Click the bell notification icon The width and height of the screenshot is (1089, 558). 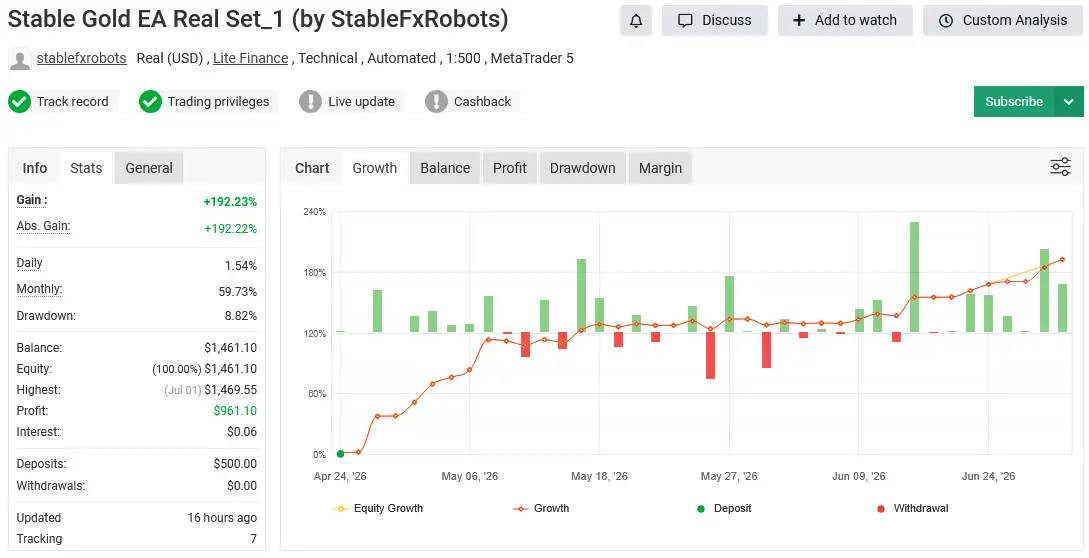[x=635, y=21]
